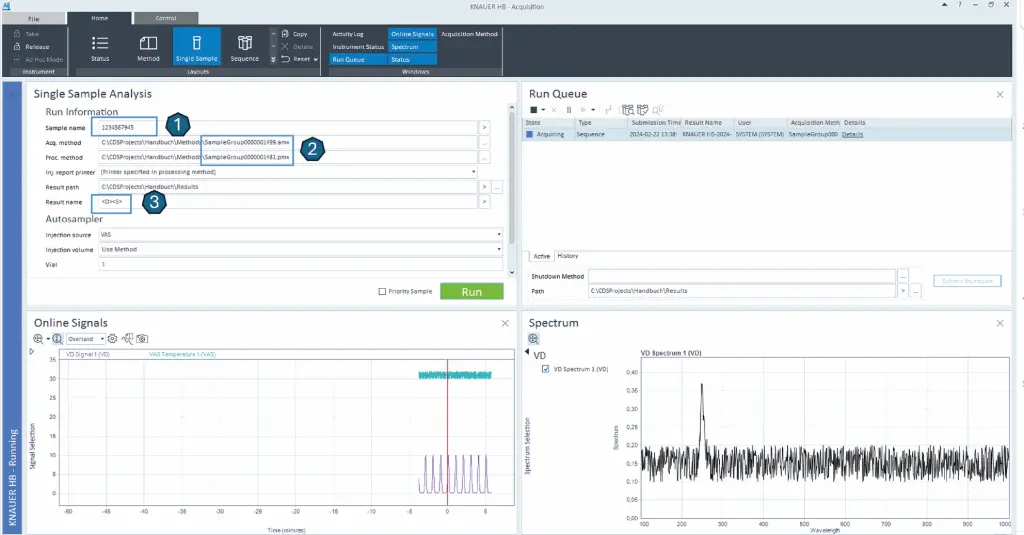Expand the layouts gallery double-arrow
The width and height of the screenshot is (1024, 535).
[273, 59]
